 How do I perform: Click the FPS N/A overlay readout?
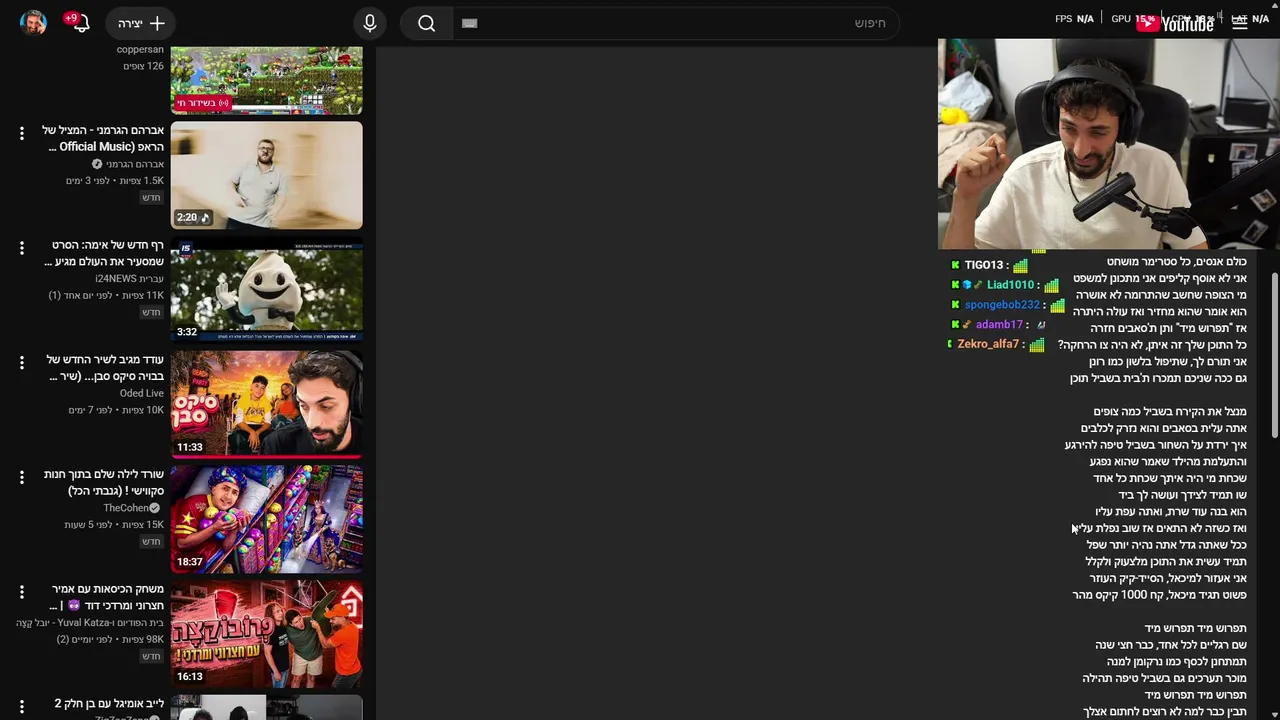pyautogui.click(x=1074, y=19)
